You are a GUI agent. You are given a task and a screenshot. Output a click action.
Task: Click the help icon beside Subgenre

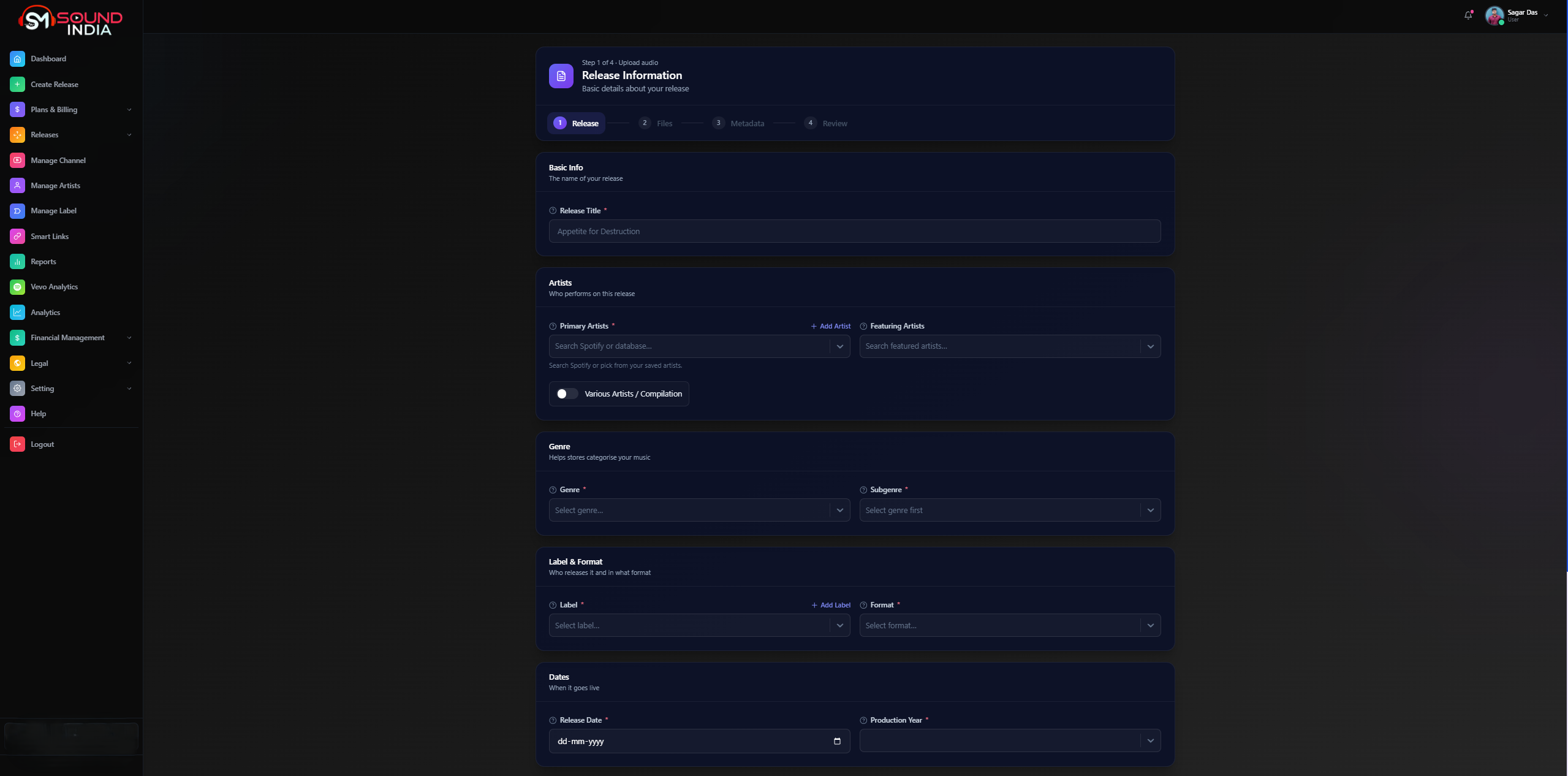(863, 490)
